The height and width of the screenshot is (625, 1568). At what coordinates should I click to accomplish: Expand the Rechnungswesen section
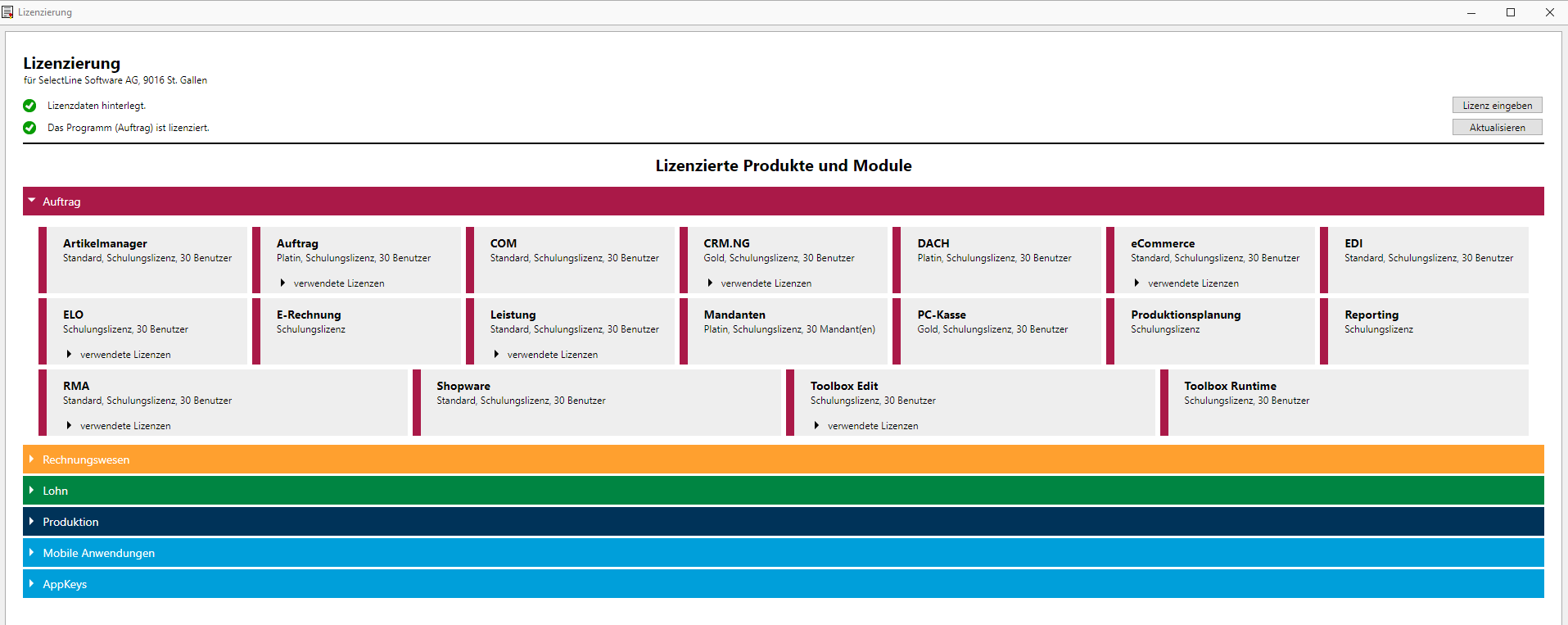[x=783, y=460]
